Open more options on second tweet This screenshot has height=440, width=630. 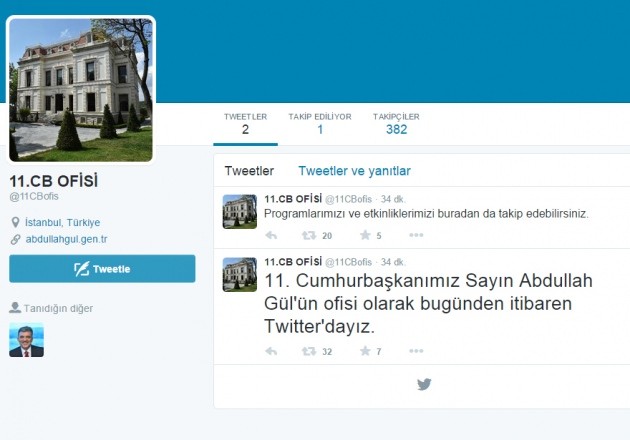coord(416,351)
